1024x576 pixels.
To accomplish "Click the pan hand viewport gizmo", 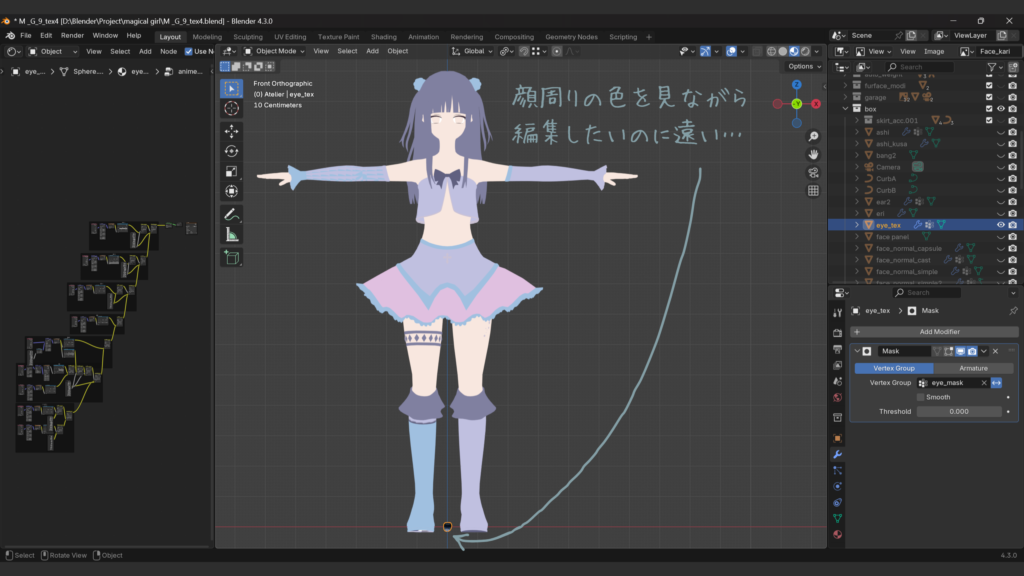I will pyautogui.click(x=813, y=155).
